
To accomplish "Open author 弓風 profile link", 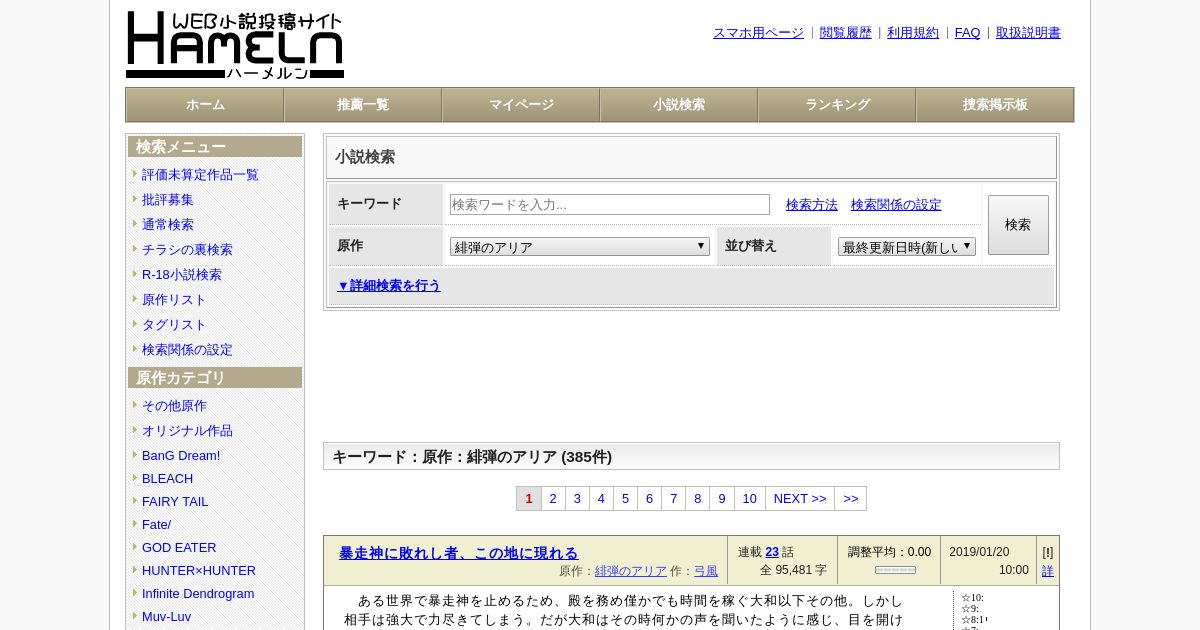I will click(x=706, y=571).
